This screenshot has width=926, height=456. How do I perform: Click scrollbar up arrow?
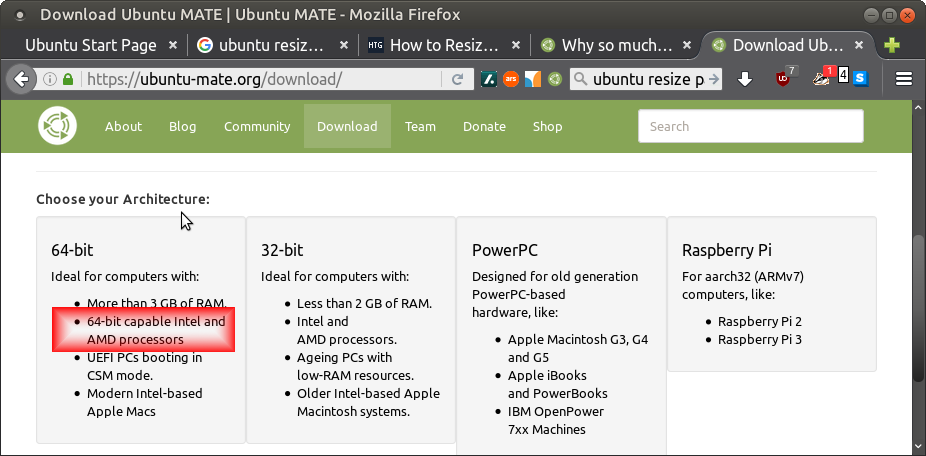point(918,108)
